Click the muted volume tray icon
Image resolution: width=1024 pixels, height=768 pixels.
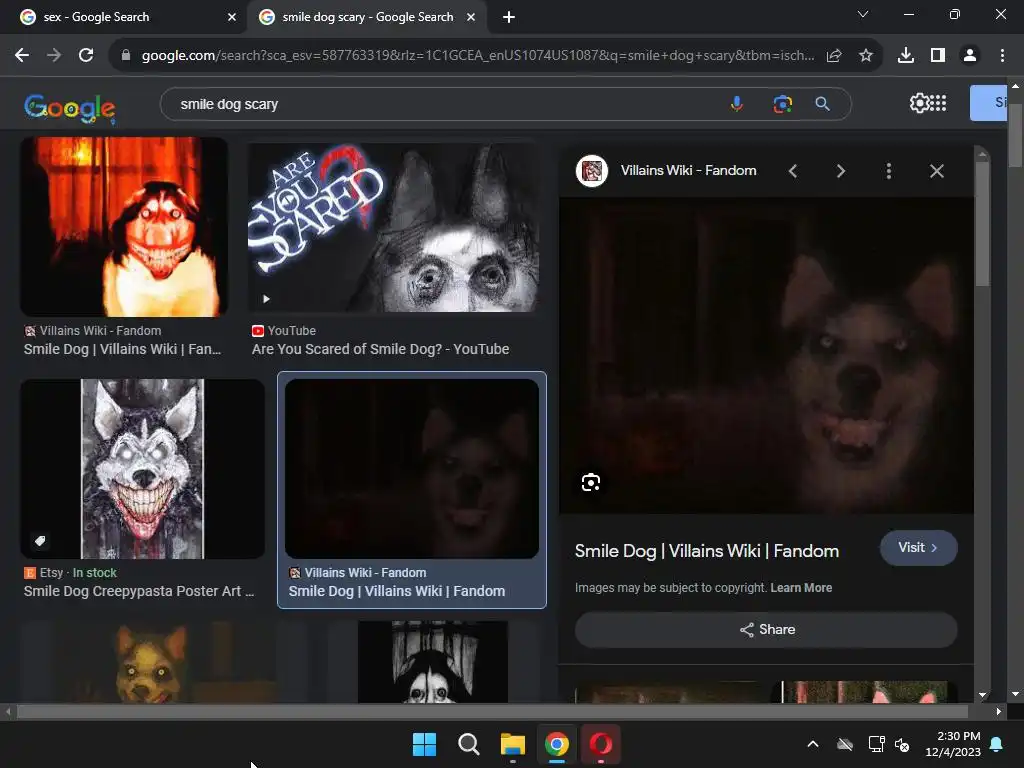902,744
